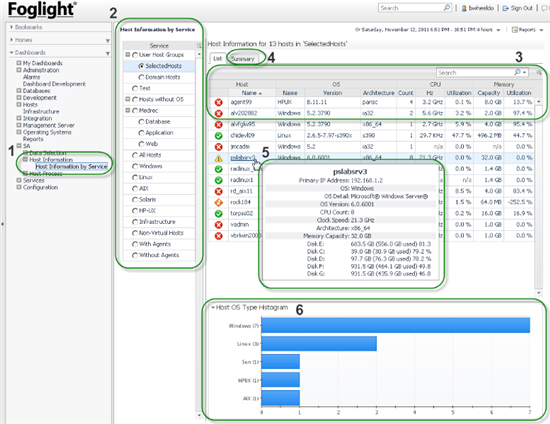The width and height of the screenshot is (550, 424).
Task: Select the Windows service radio button
Action: click(135, 166)
